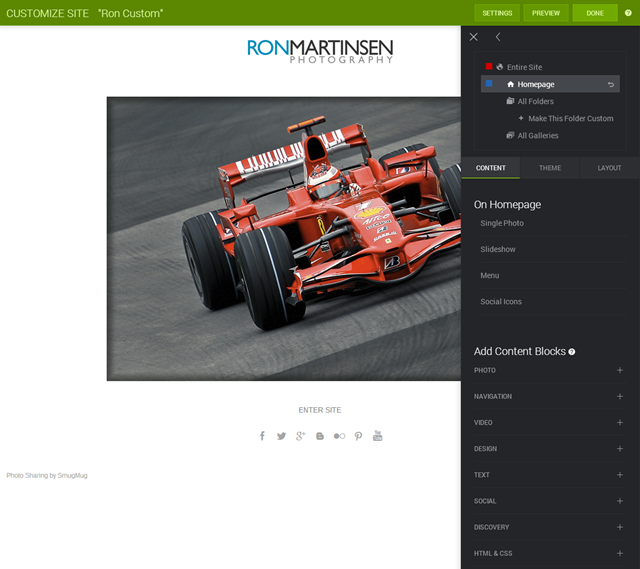
Task: Click Make This Folder Custom
Action: pos(571,118)
